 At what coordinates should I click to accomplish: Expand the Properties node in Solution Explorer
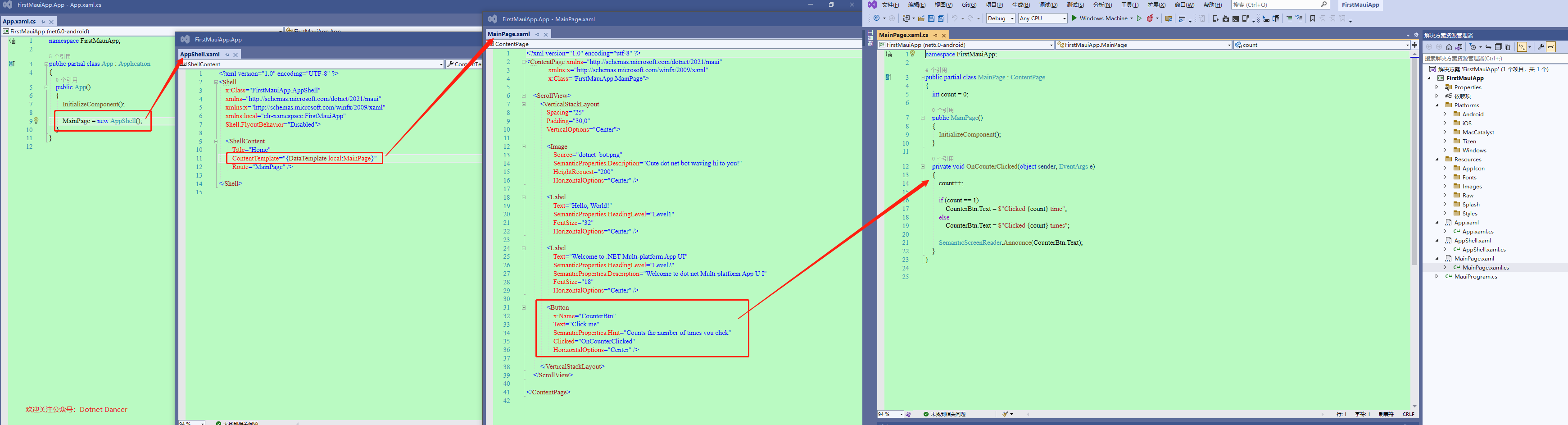click(1437, 87)
